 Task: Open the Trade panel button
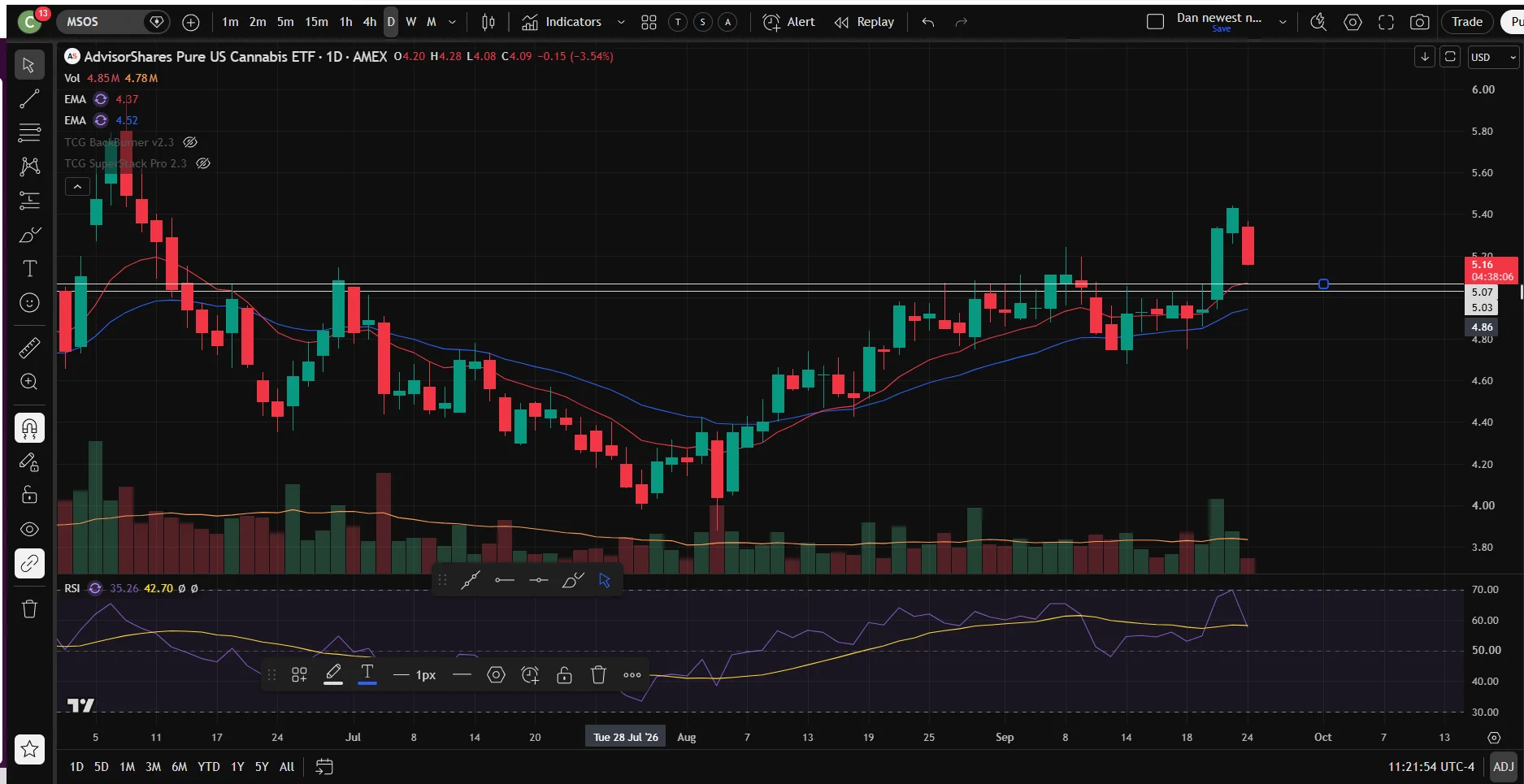pos(1467,22)
